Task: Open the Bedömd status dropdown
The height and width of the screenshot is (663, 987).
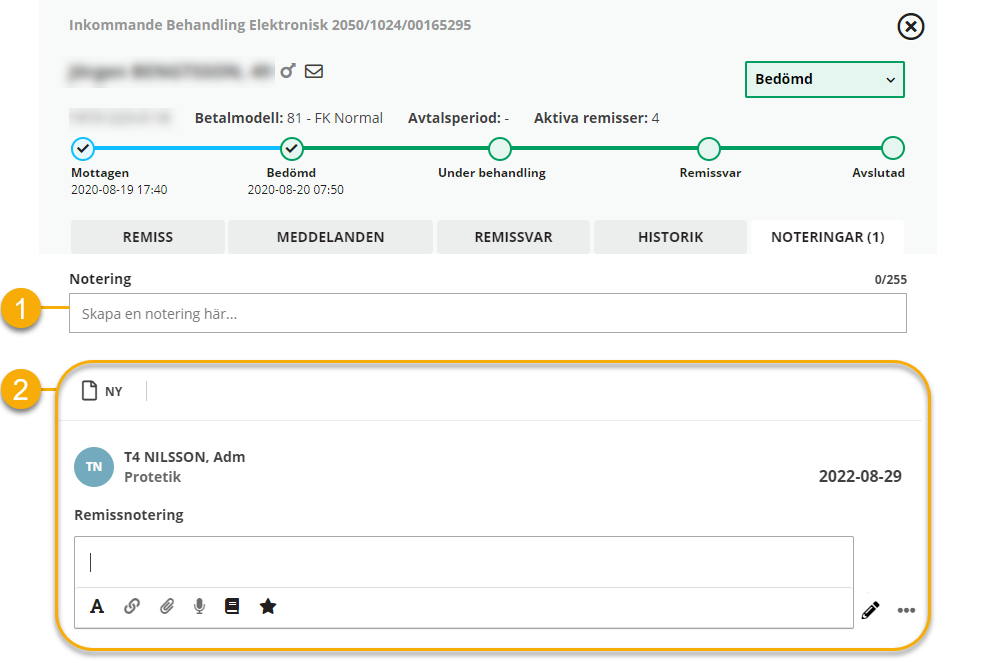Action: (824, 79)
